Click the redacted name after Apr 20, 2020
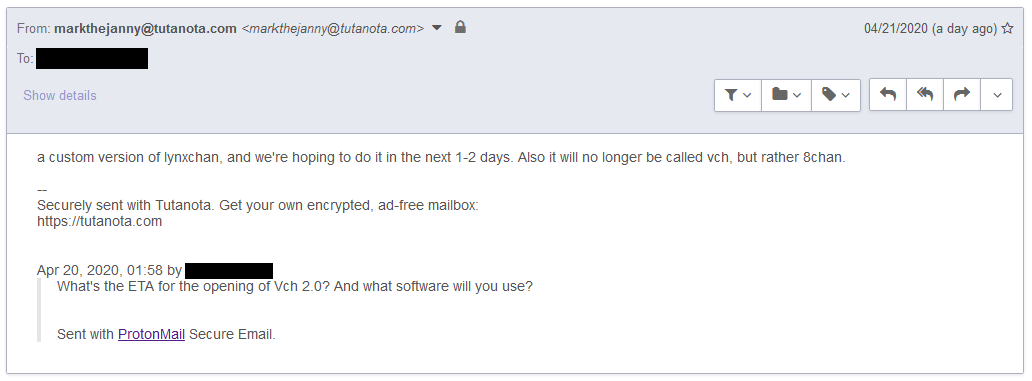1032x381 pixels. coord(229,270)
